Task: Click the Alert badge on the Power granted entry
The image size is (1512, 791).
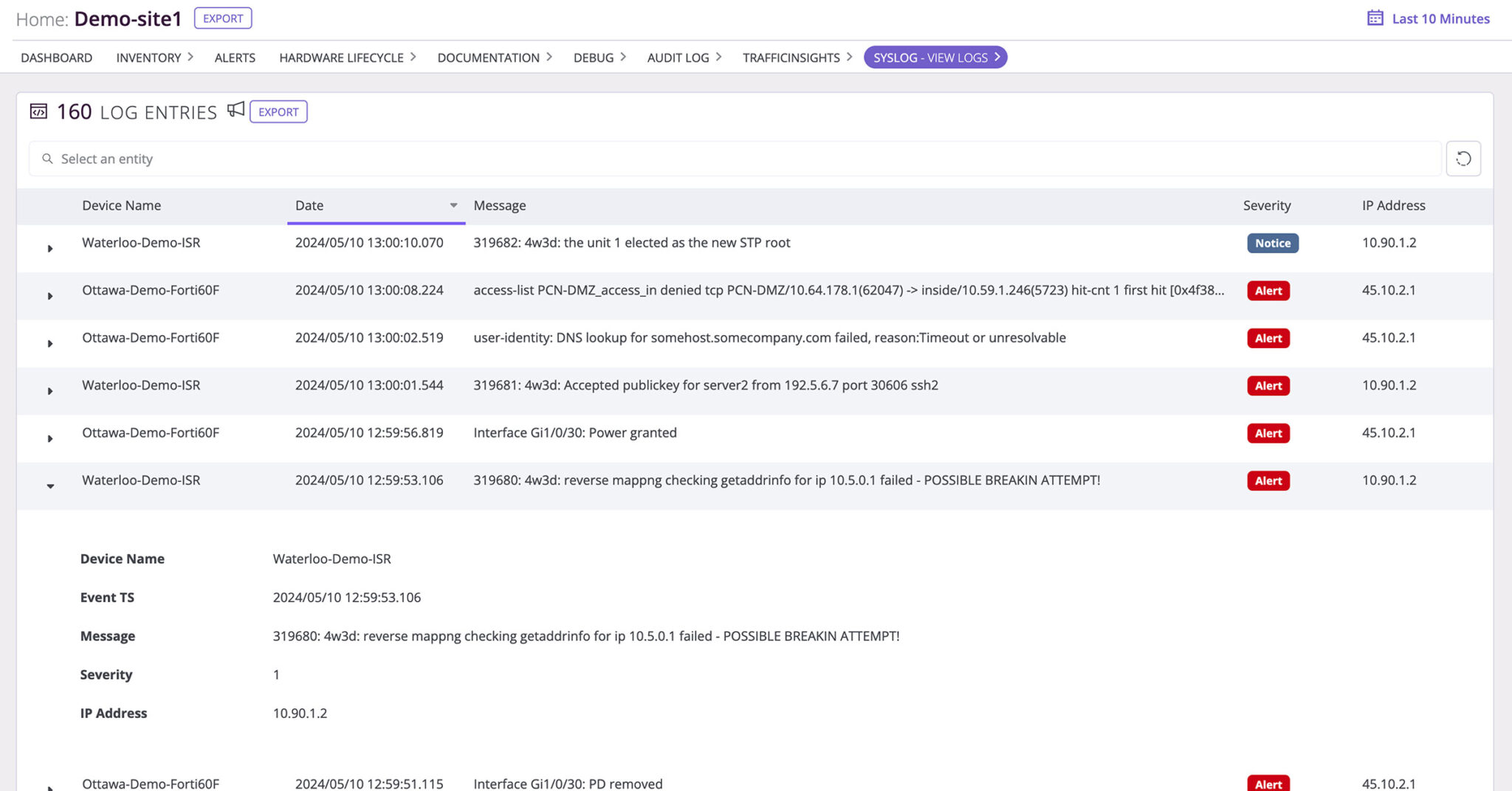Action: 1268,433
